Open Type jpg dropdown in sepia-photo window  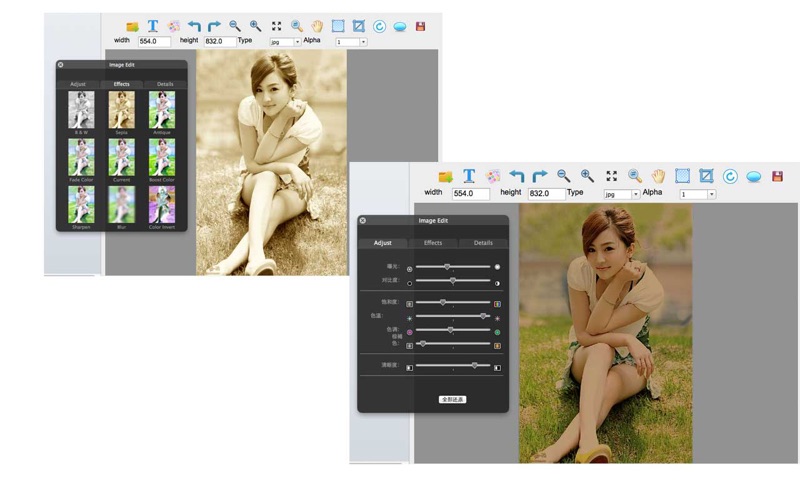(285, 42)
